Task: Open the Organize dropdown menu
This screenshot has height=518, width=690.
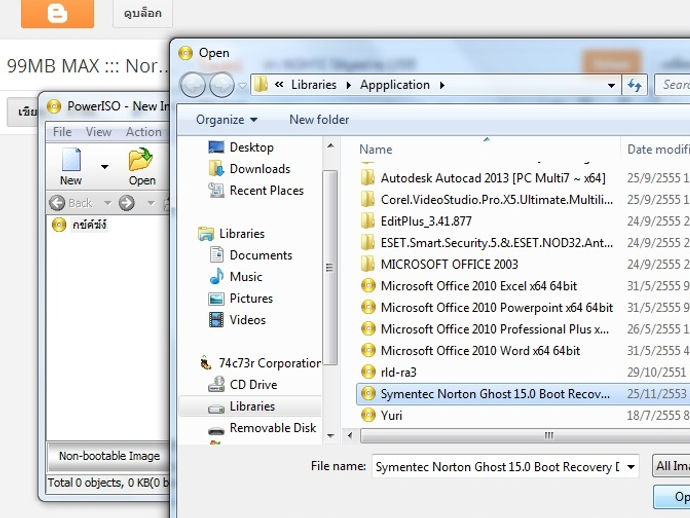Action: pyautogui.click(x=227, y=120)
